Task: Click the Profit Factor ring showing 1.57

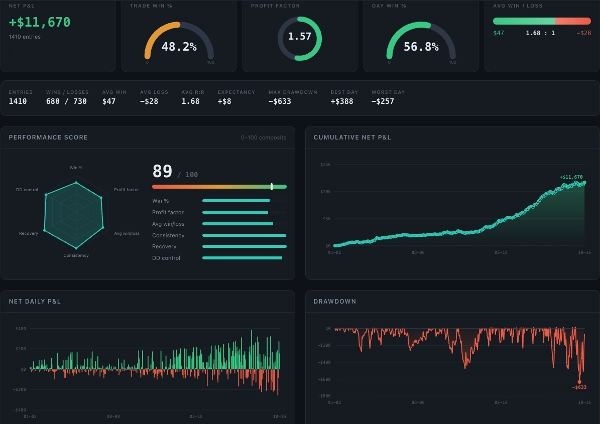Action: tap(300, 38)
